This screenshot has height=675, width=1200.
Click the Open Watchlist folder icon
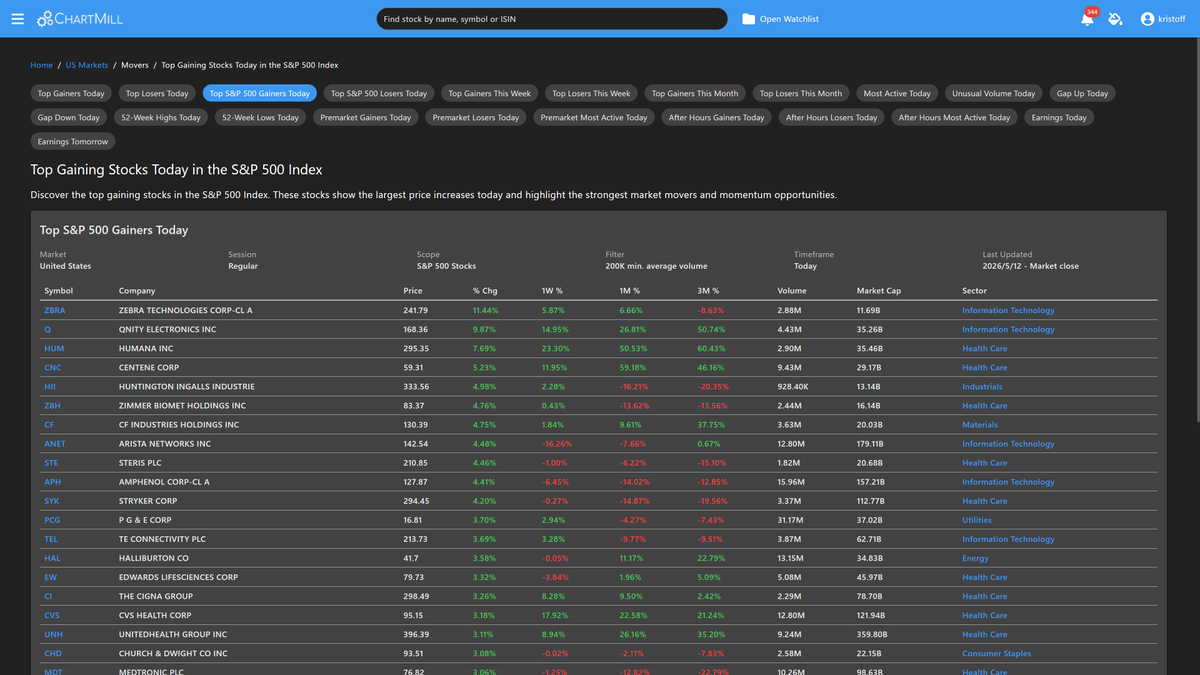click(748, 19)
